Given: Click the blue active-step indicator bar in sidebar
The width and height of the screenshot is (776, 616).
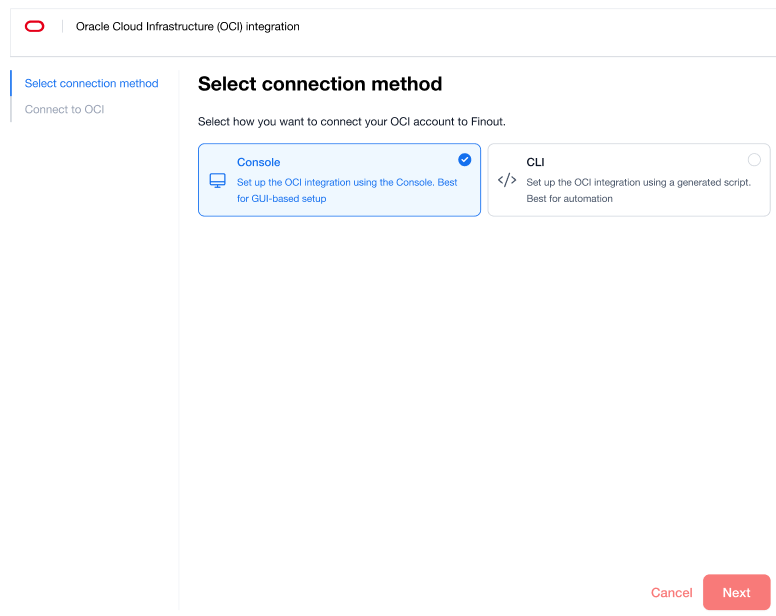Looking at the screenshot, I should (11, 84).
